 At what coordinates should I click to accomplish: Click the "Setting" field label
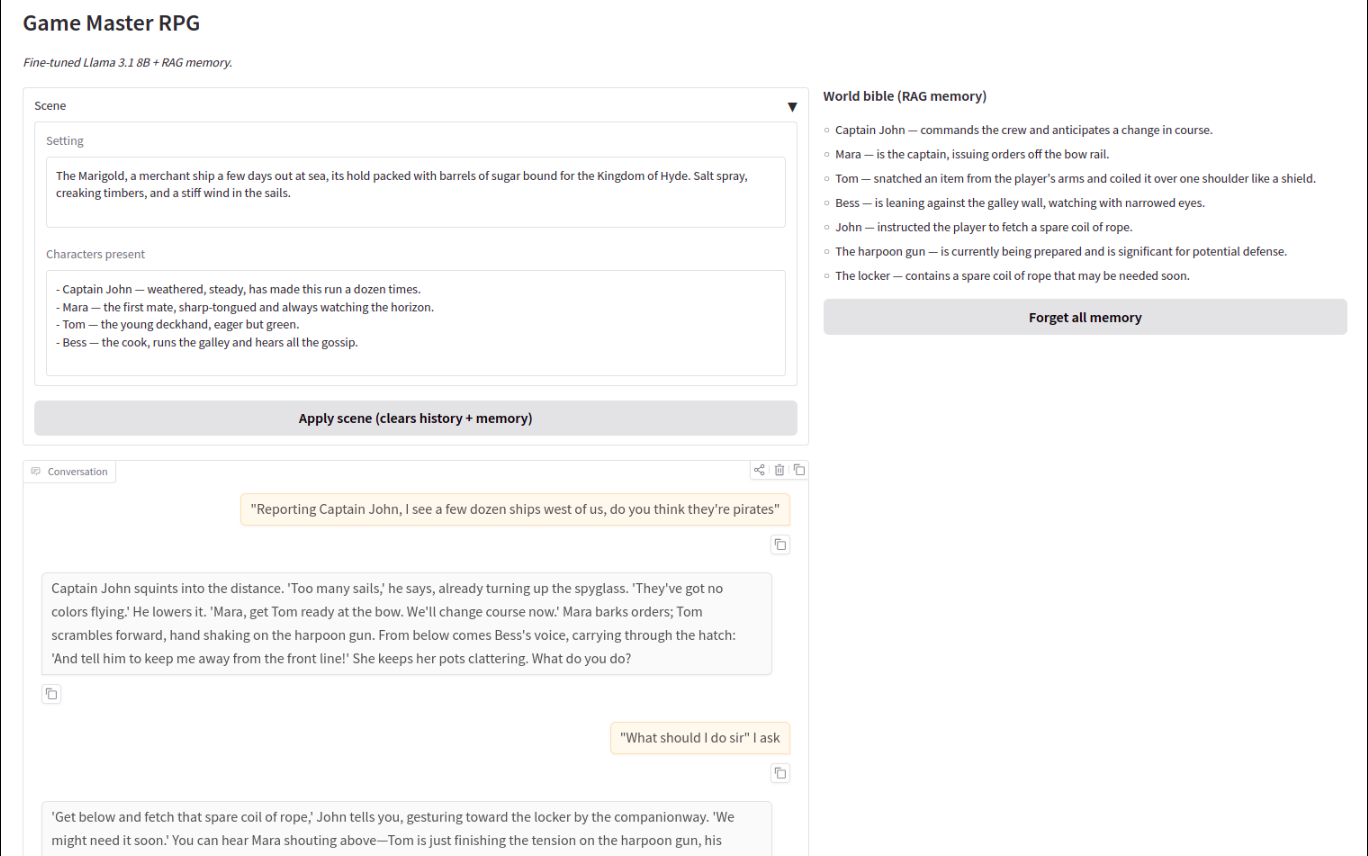point(65,141)
